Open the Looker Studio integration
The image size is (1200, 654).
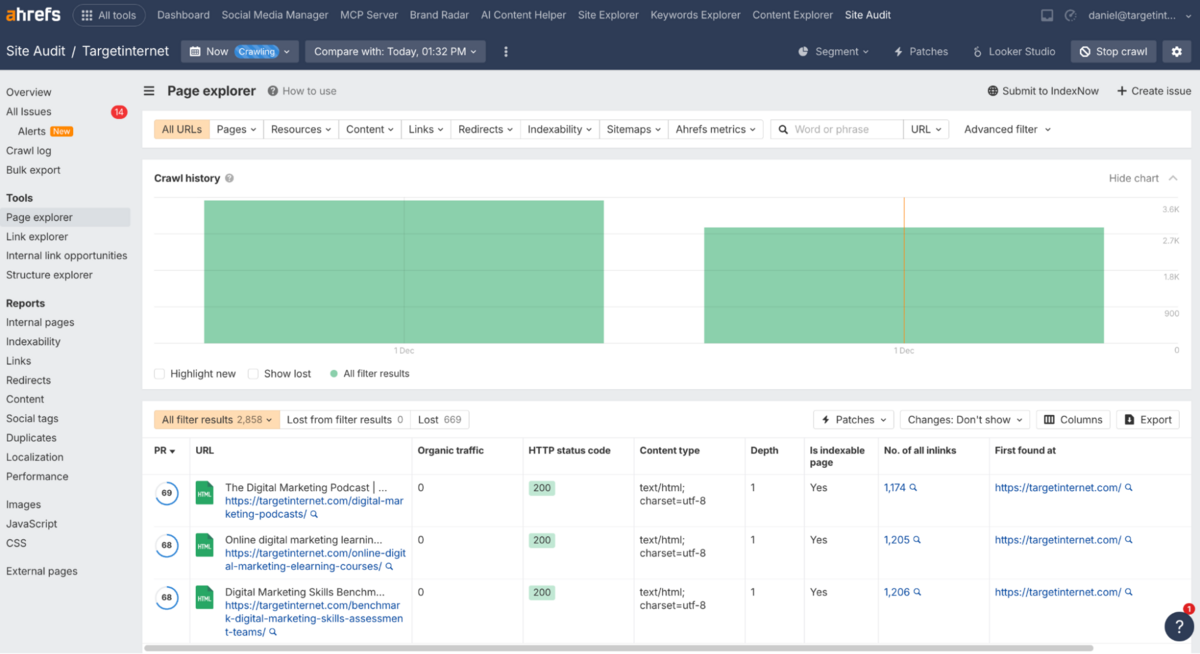(x=1014, y=51)
